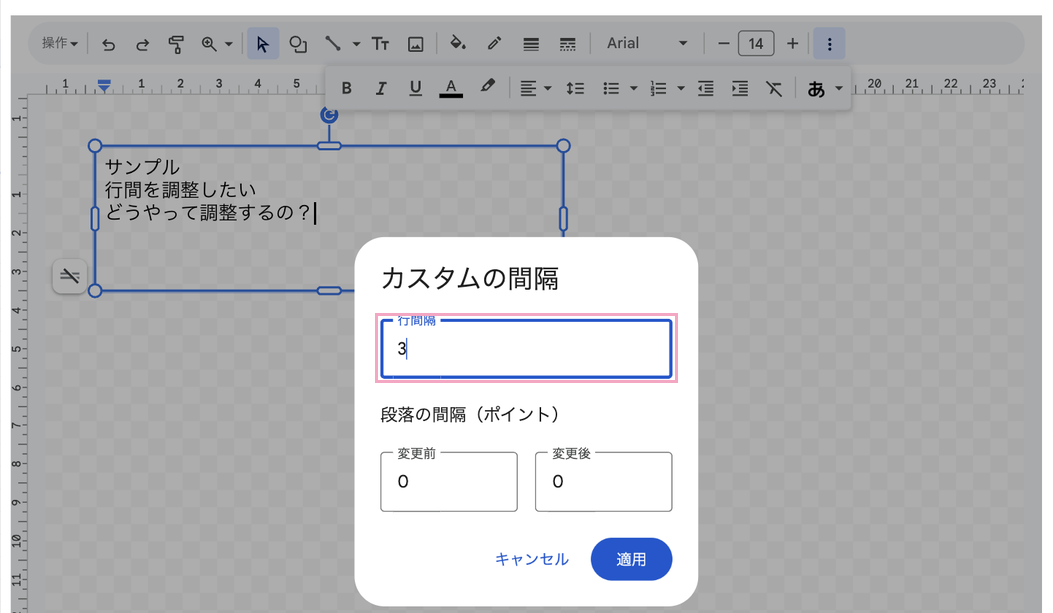Viewport: 1053px width, 613px height.
Task: Click the カスタムの間隔 dialog title
Action: (469, 278)
